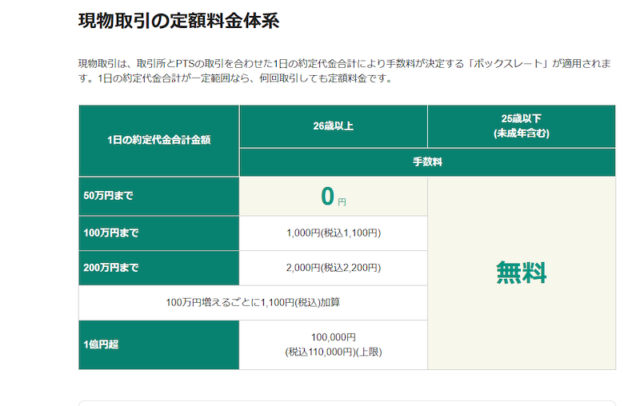Select the 25歳以下(未成年含む) column header
The width and height of the screenshot is (640, 406).
pyautogui.click(x=521, y=126)
